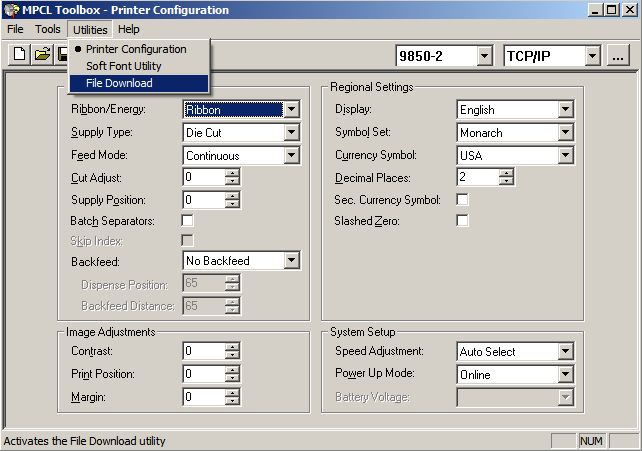This screenshot has width=642, height=451.
Task: Select Printer Configuration menu entry
Action: coord(139,49)
